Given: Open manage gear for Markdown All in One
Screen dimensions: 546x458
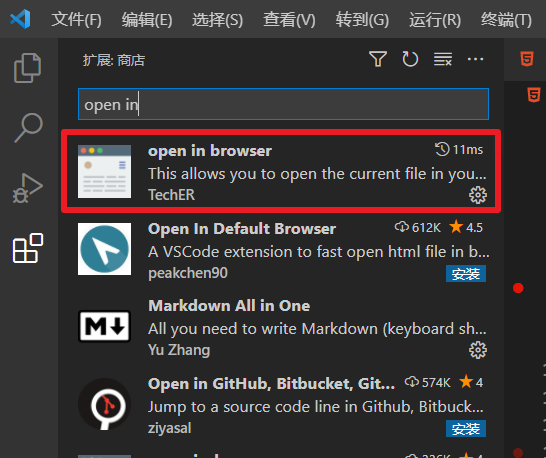Looking at the screenshot, I should [478, 350].
